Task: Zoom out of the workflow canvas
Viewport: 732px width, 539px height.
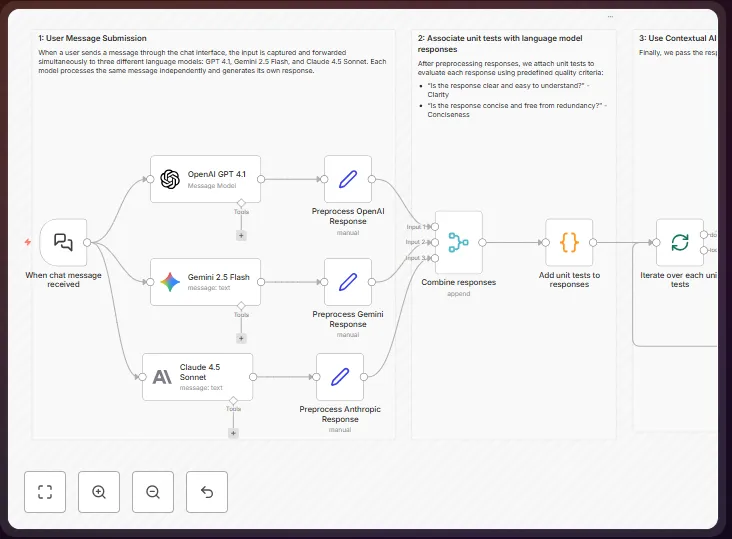Action: coord(153,492)
